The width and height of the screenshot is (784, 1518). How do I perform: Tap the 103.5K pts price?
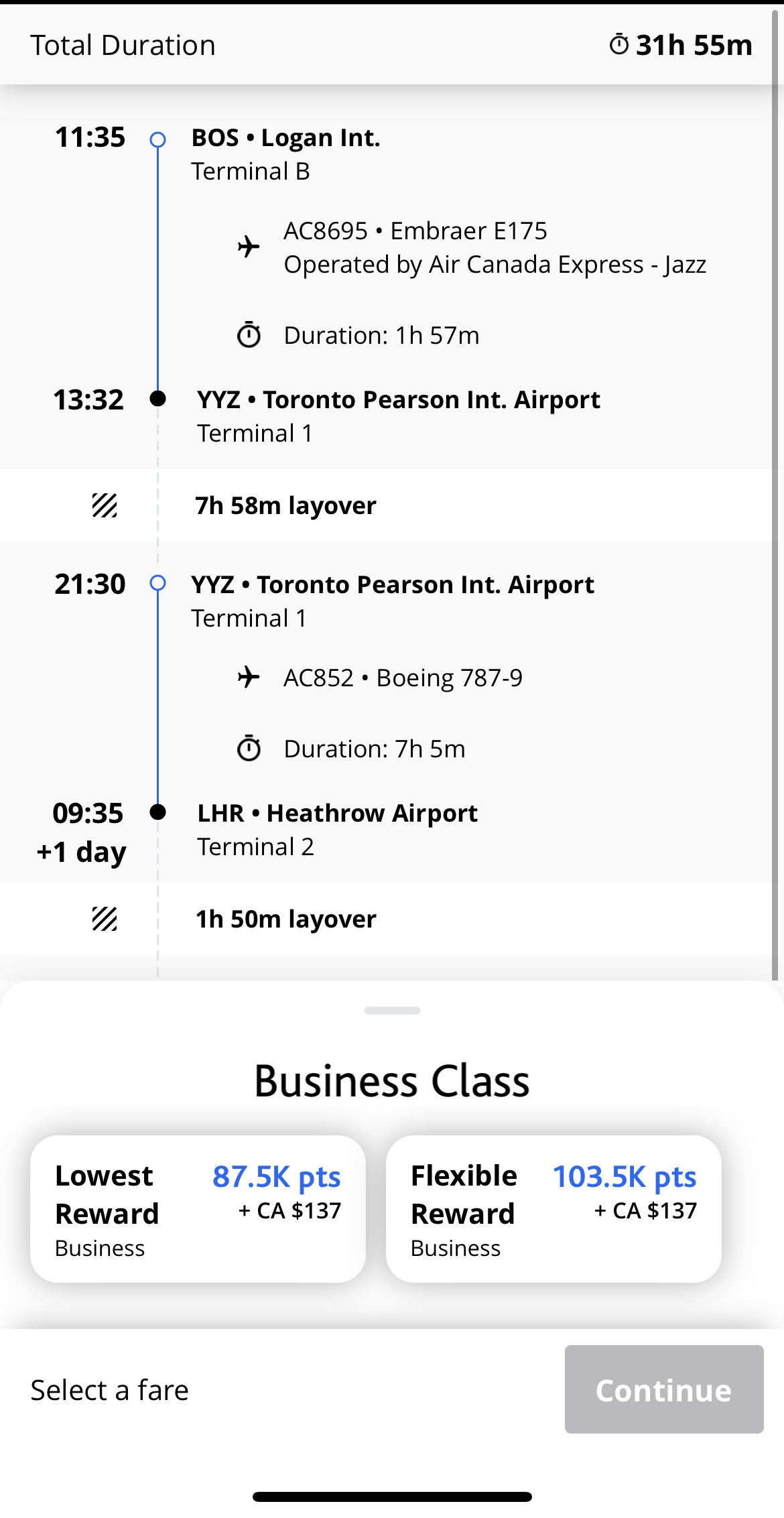click(625, 1177)
